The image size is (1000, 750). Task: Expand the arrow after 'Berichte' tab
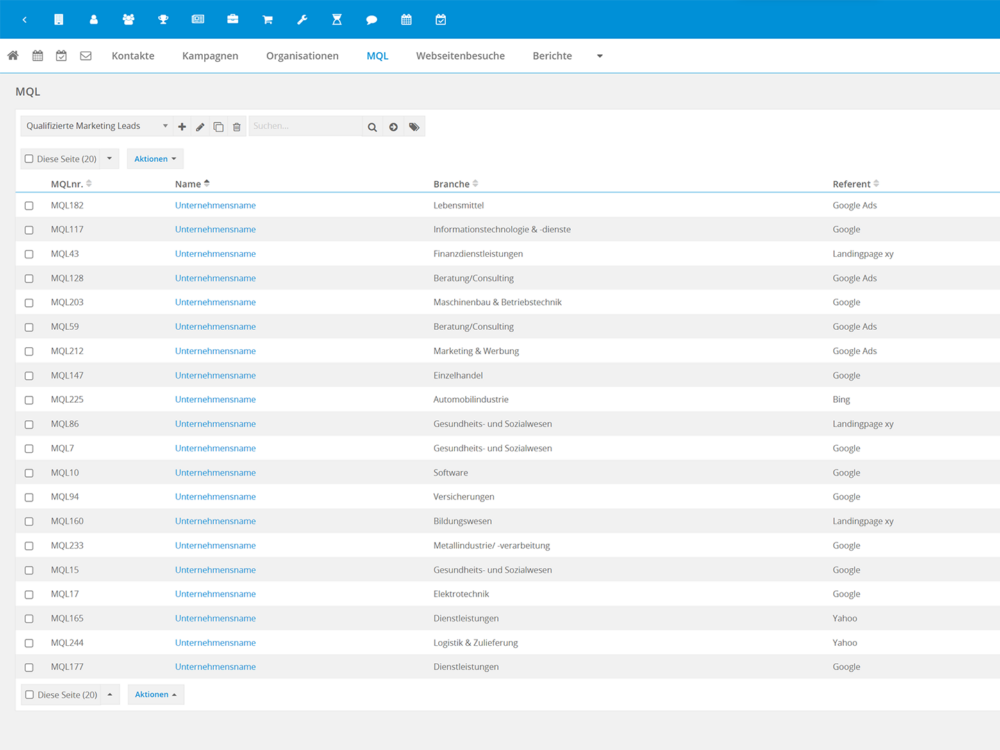pyautogui.click(x=600, y=56)
